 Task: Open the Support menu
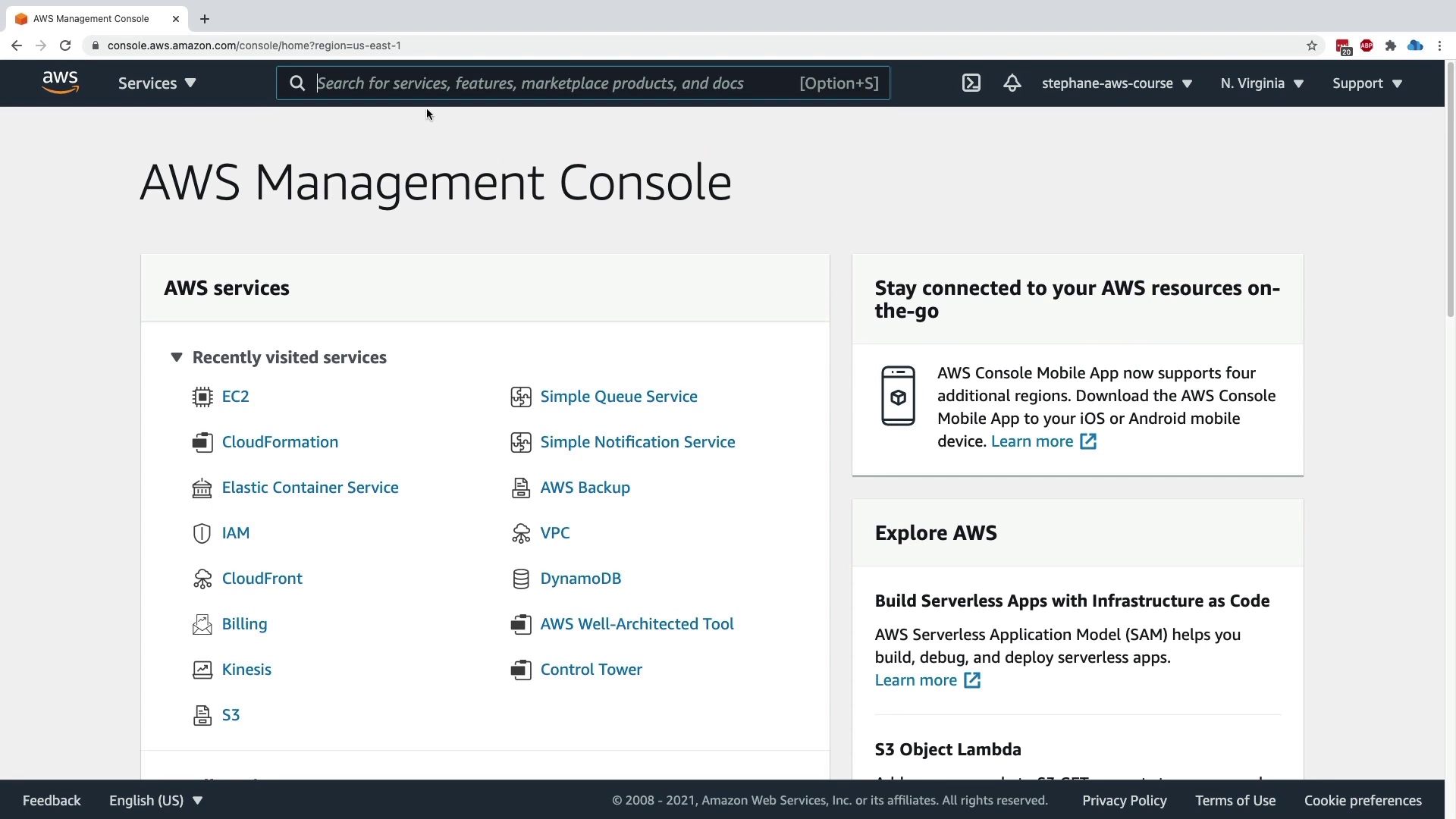click(x=1367, y=83)
